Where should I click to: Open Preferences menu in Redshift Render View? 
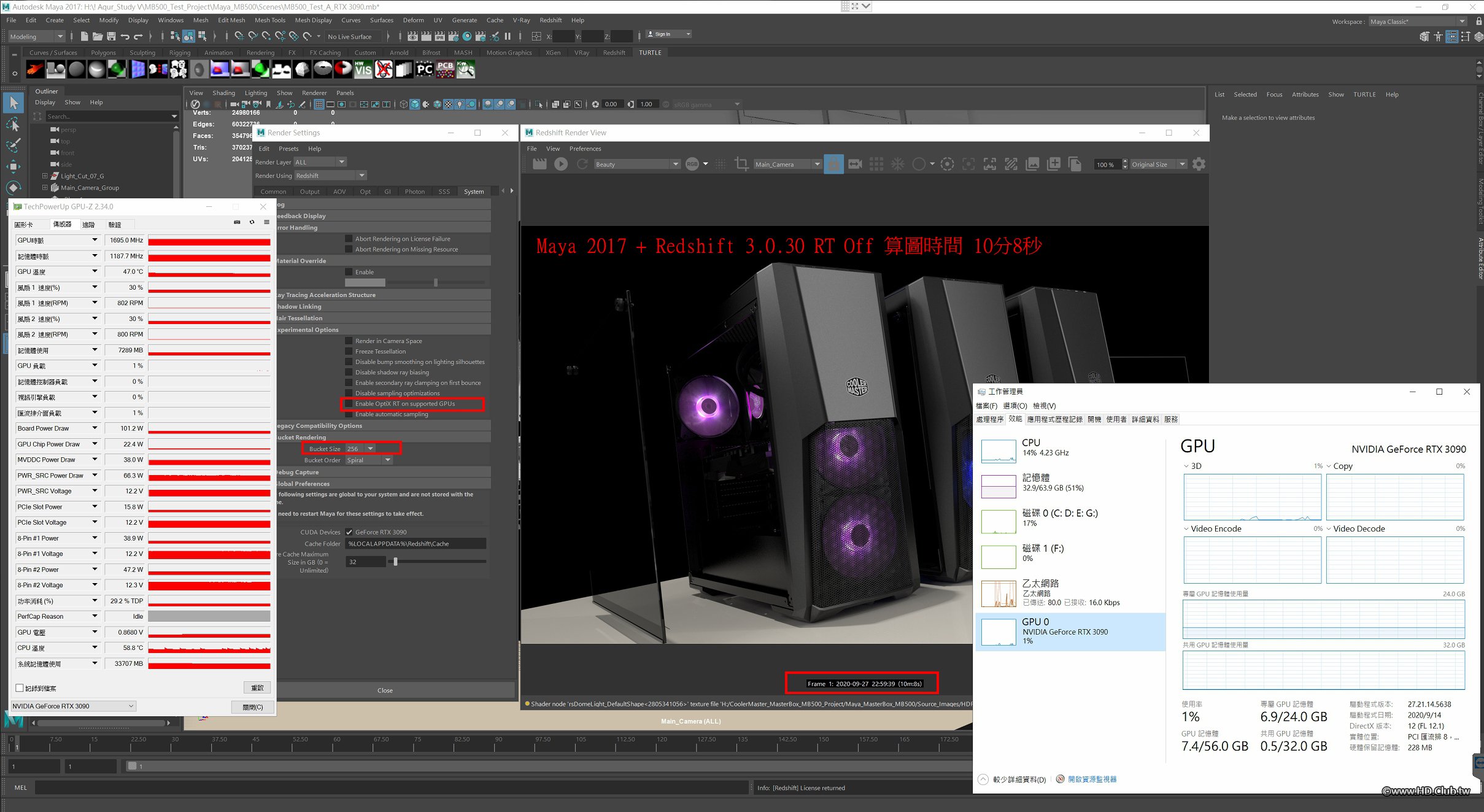(585, 149)
